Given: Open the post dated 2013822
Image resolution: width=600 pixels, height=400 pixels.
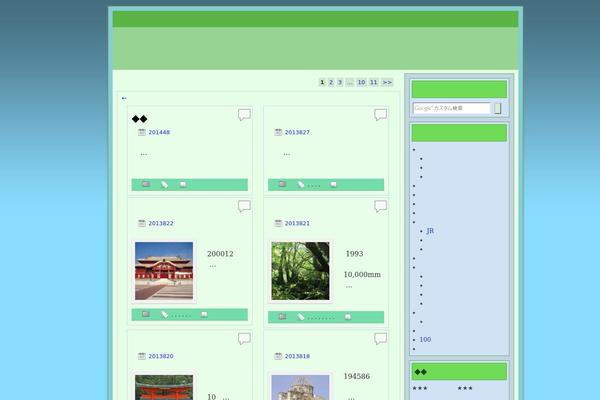Looking at the screenshot, I should 161,223.
